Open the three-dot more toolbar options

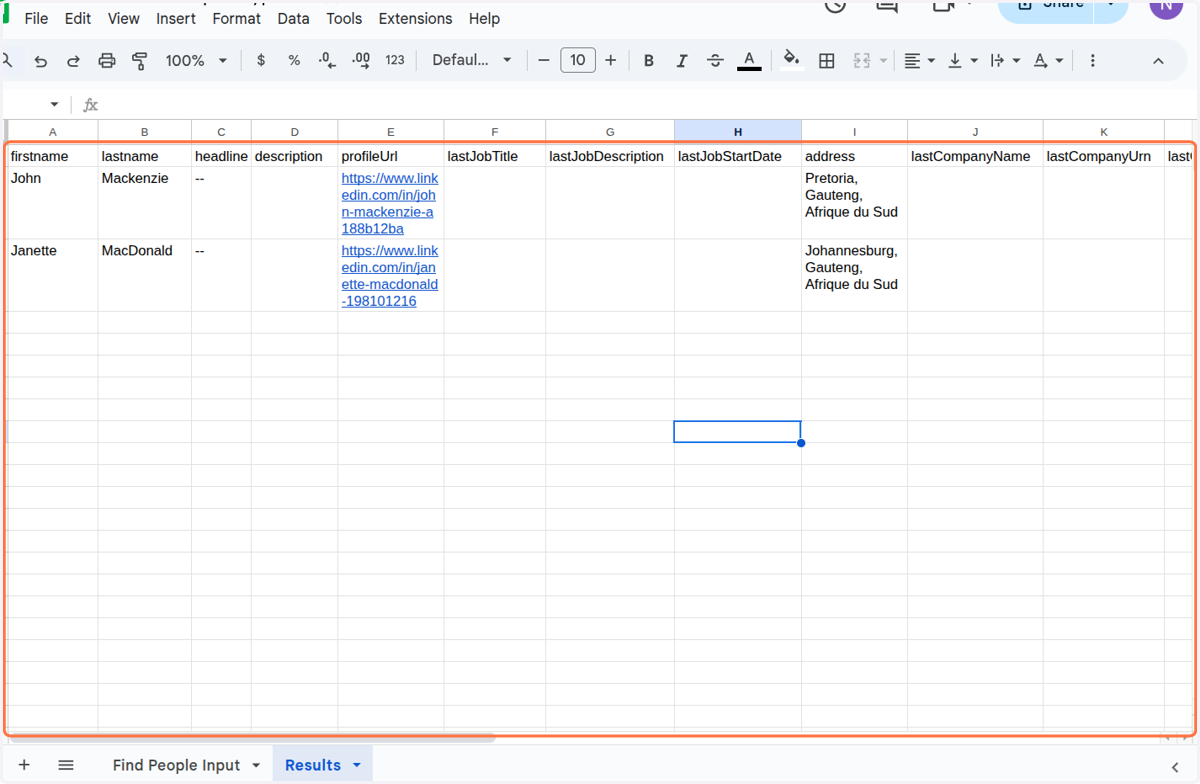click(x=1093, y=61)
